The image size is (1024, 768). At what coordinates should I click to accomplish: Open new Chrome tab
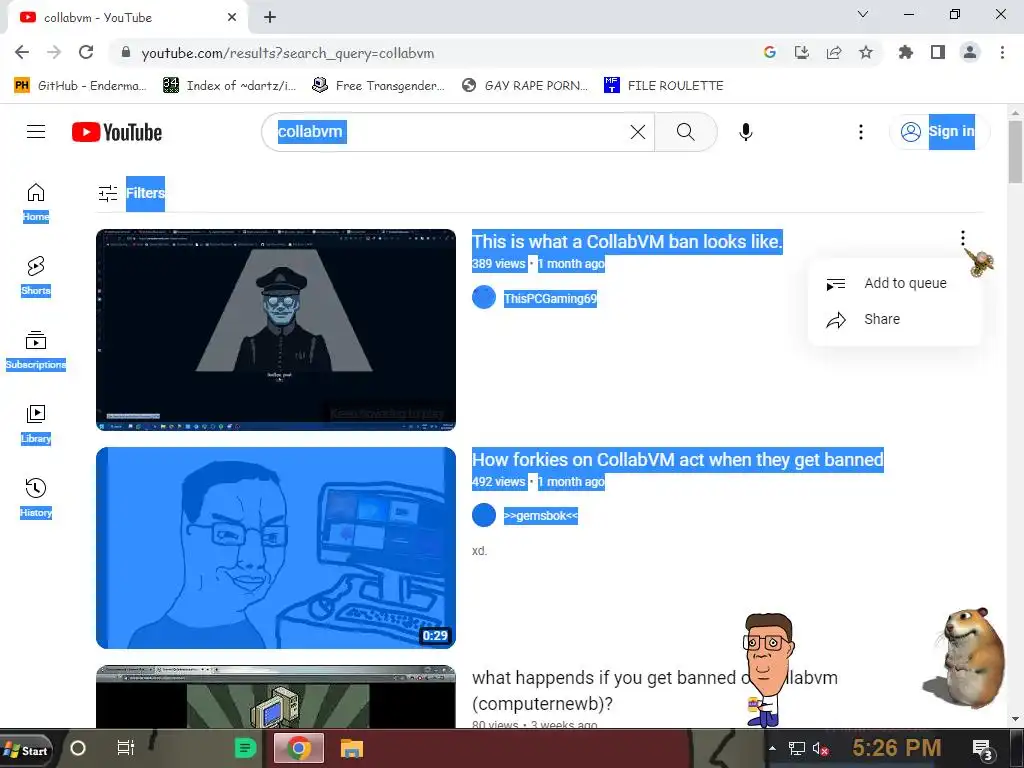pyautogui.click(x=270, y=18)
